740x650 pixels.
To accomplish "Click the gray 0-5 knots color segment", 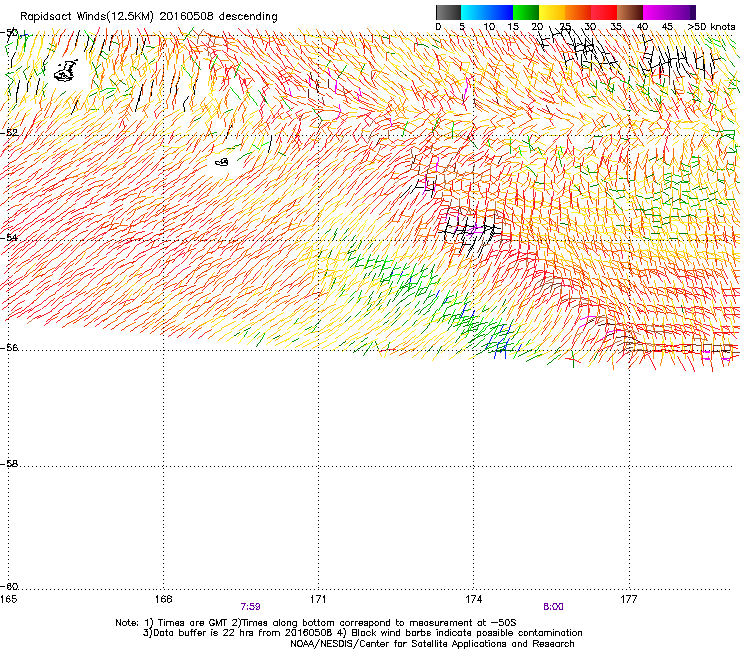I will [448, 12].
